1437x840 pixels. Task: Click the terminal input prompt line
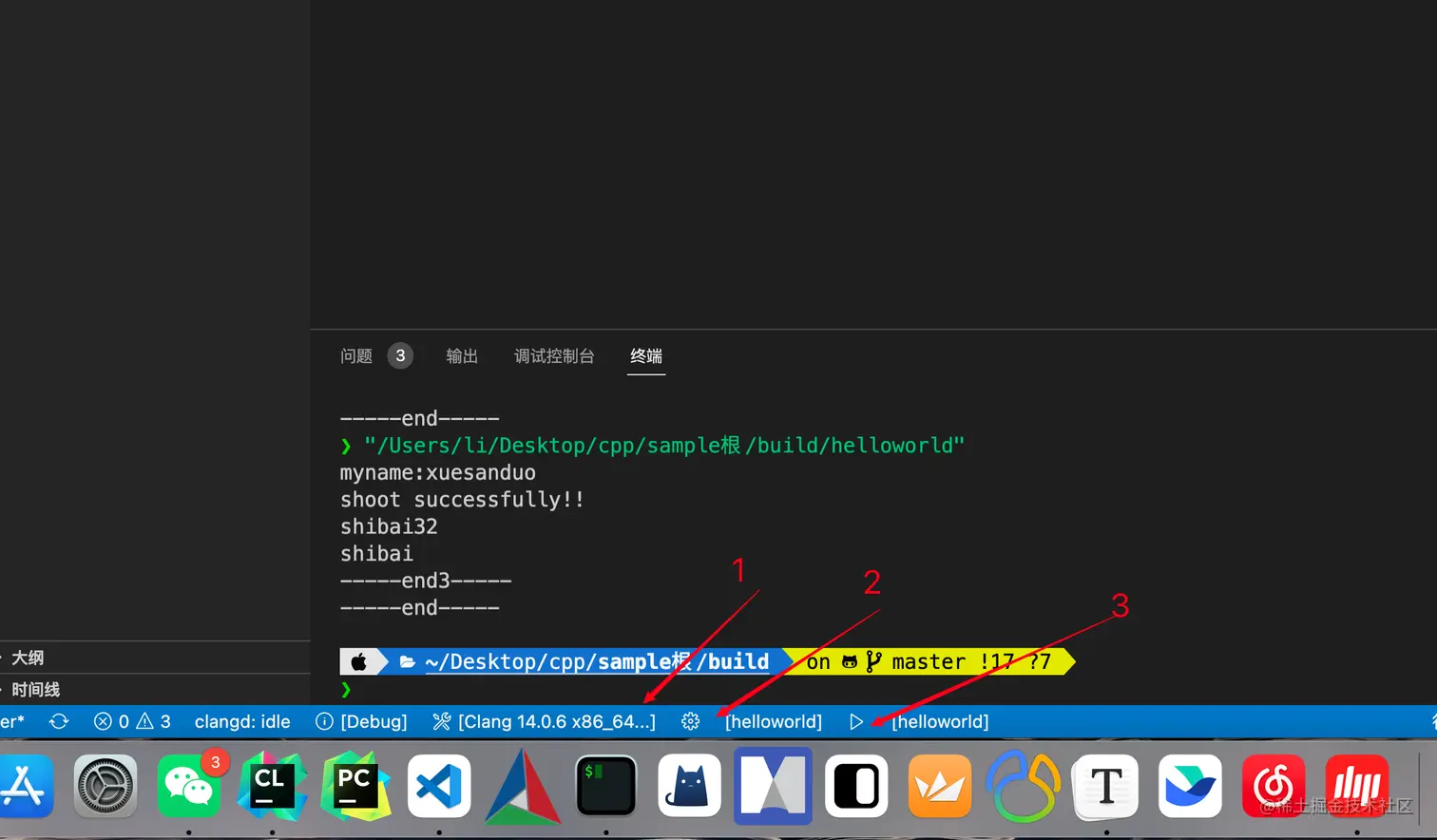tap(346, 689)
